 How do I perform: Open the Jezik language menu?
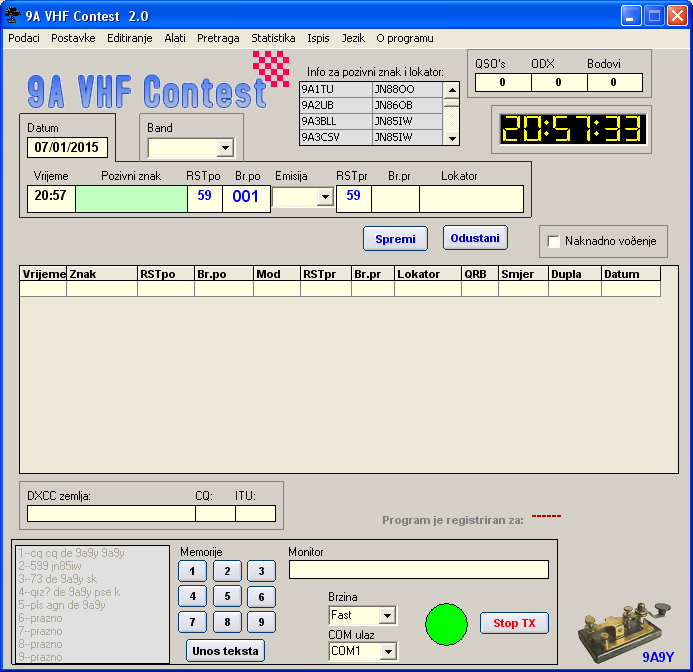click(353, 38)
